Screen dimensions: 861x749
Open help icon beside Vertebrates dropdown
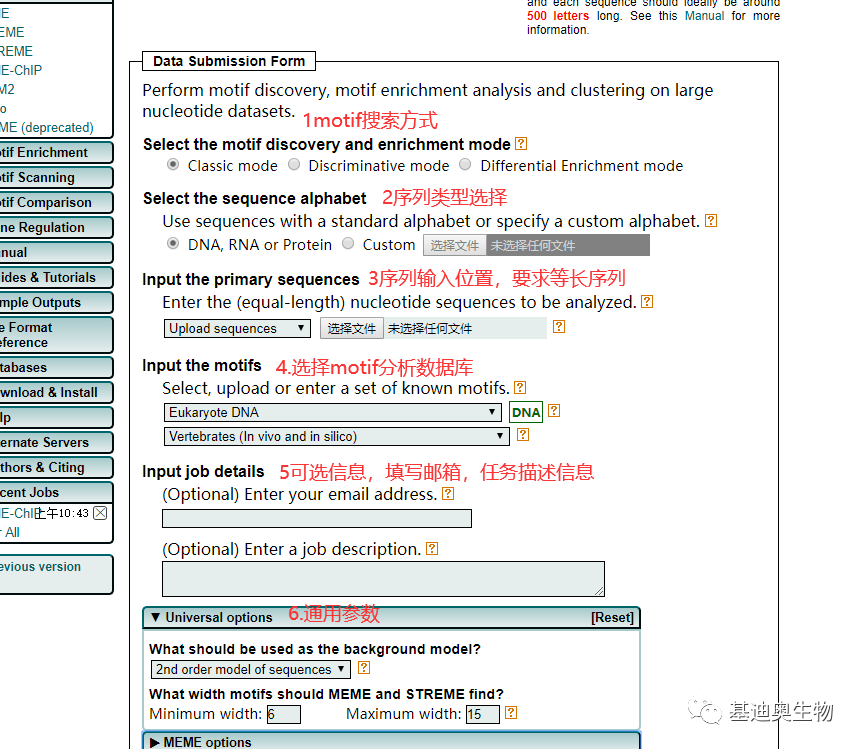pos(523,435)
